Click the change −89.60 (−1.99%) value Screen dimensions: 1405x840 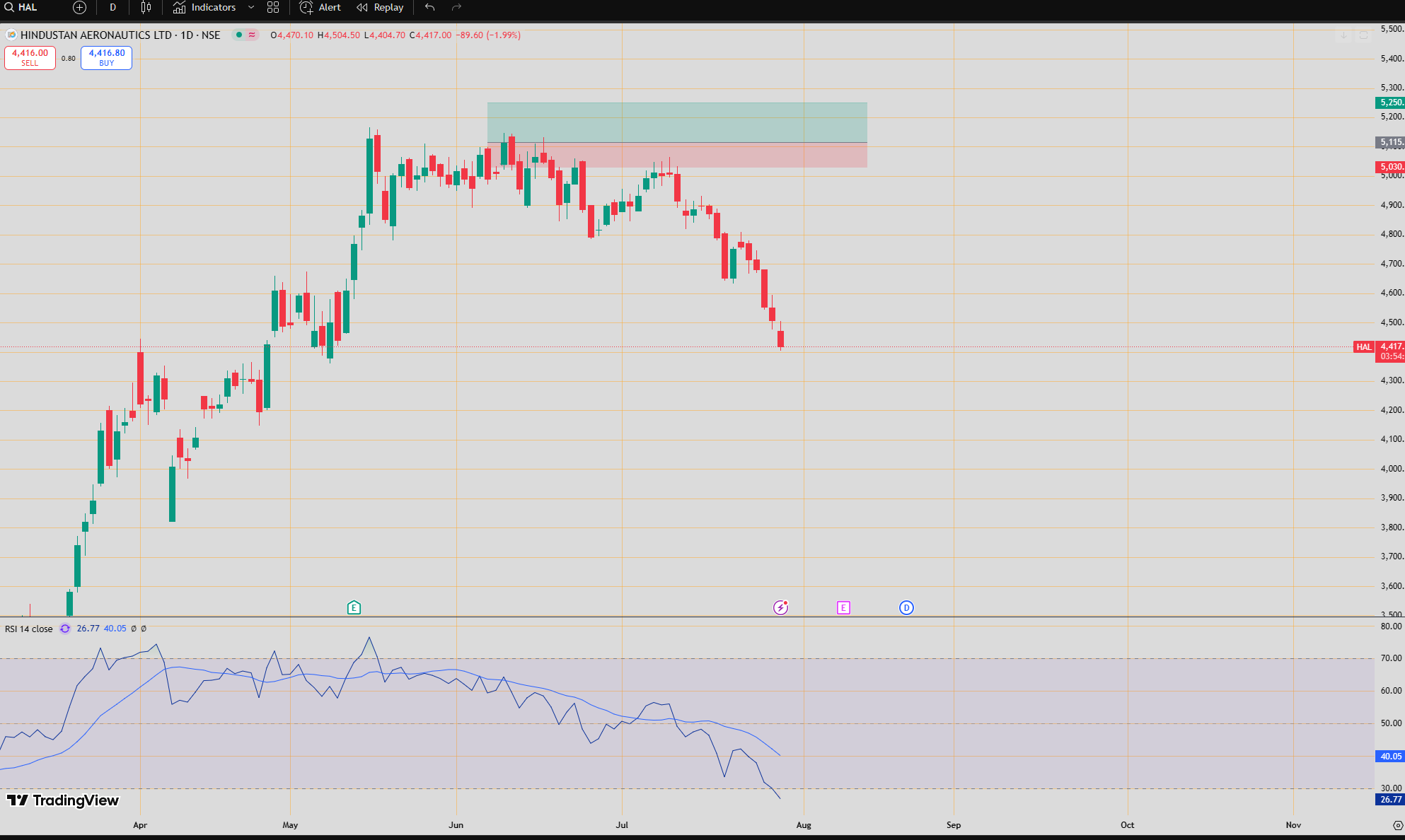tap(488, 35)
